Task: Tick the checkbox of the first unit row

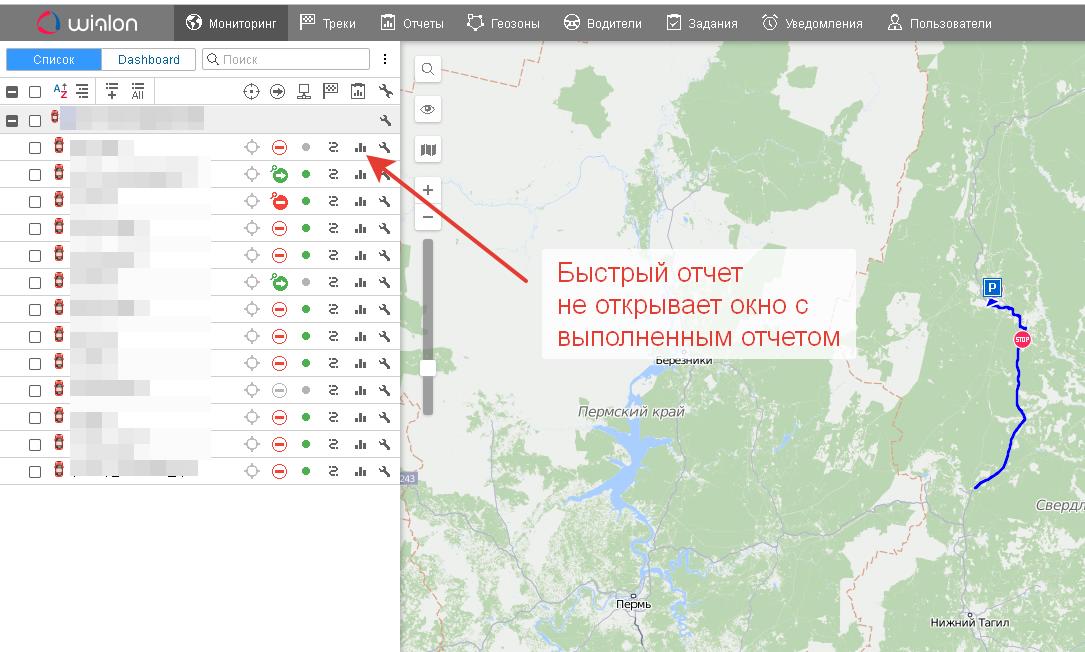Action: (x=35, y=148)
